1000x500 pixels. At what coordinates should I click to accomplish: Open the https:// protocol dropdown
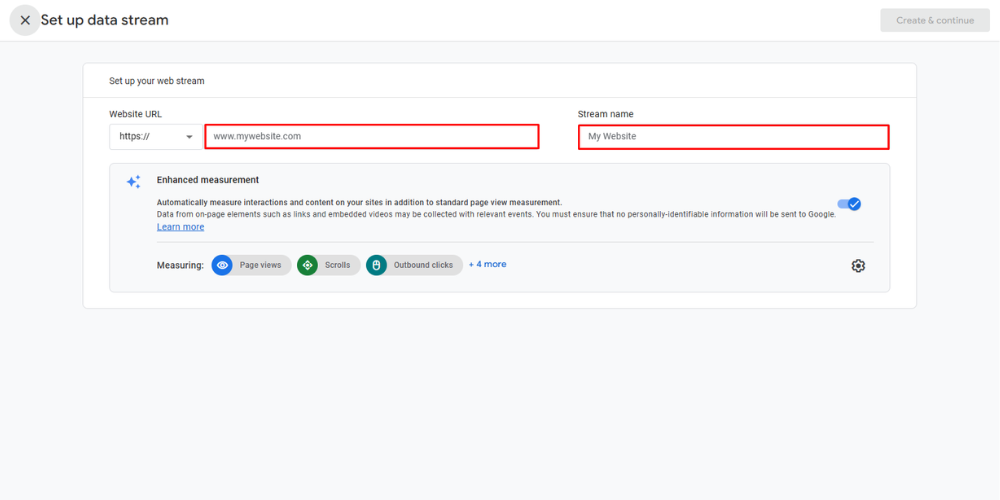point(156,136)
